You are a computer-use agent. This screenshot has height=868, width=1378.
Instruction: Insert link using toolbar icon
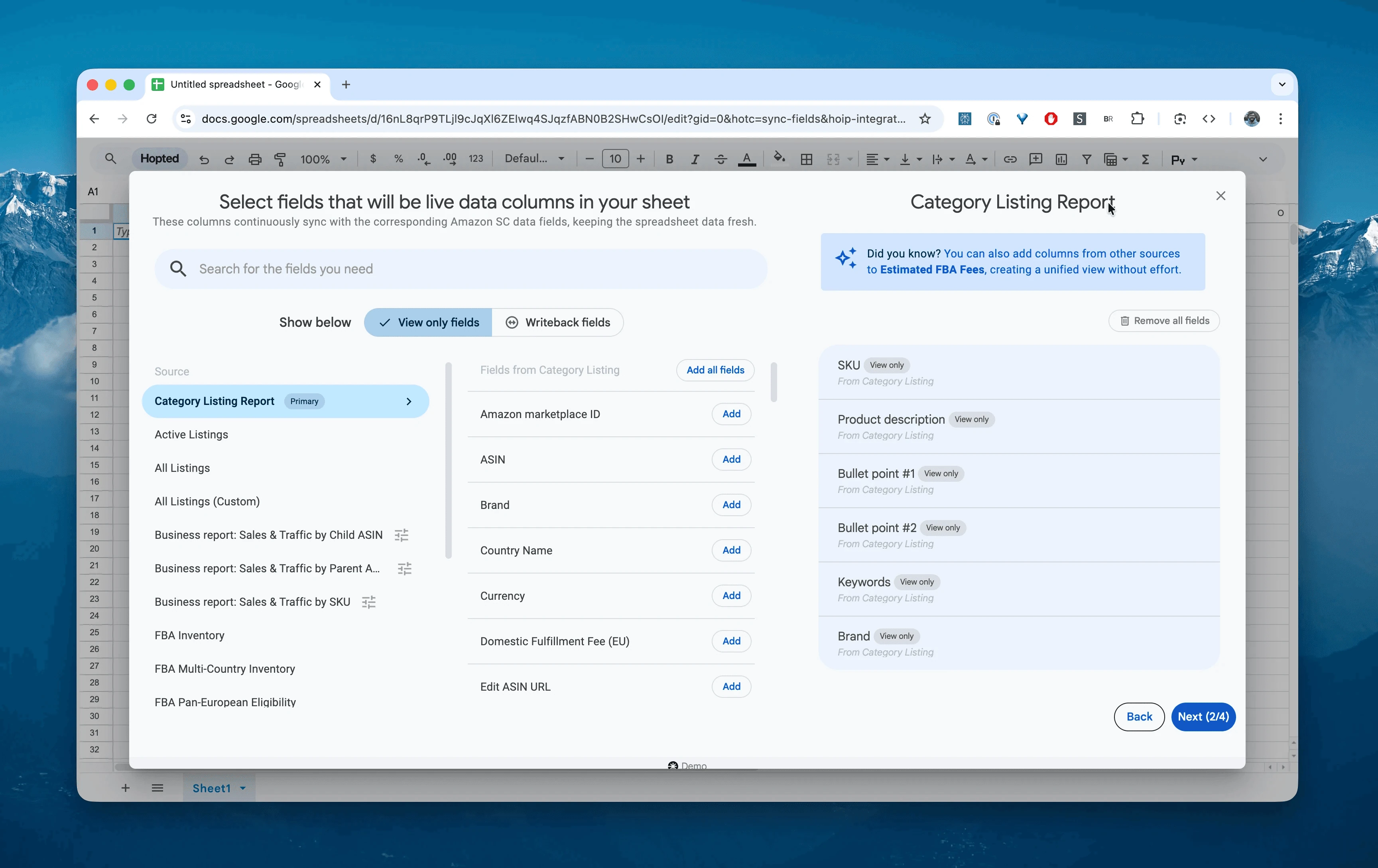1010,159
